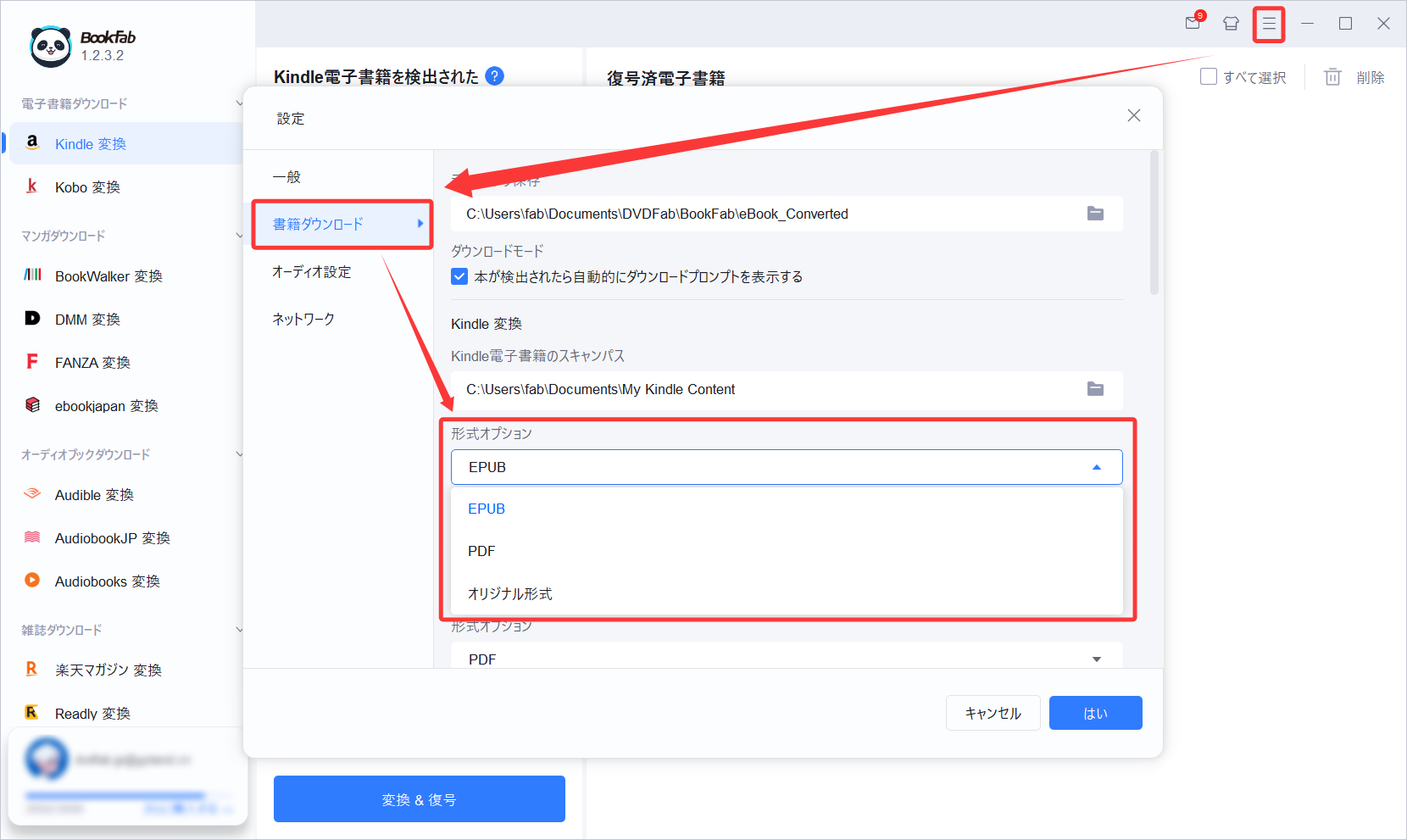The image size is (1407, 840).
Task: Click the Readly sidebar icon
Action: [32, 712]
